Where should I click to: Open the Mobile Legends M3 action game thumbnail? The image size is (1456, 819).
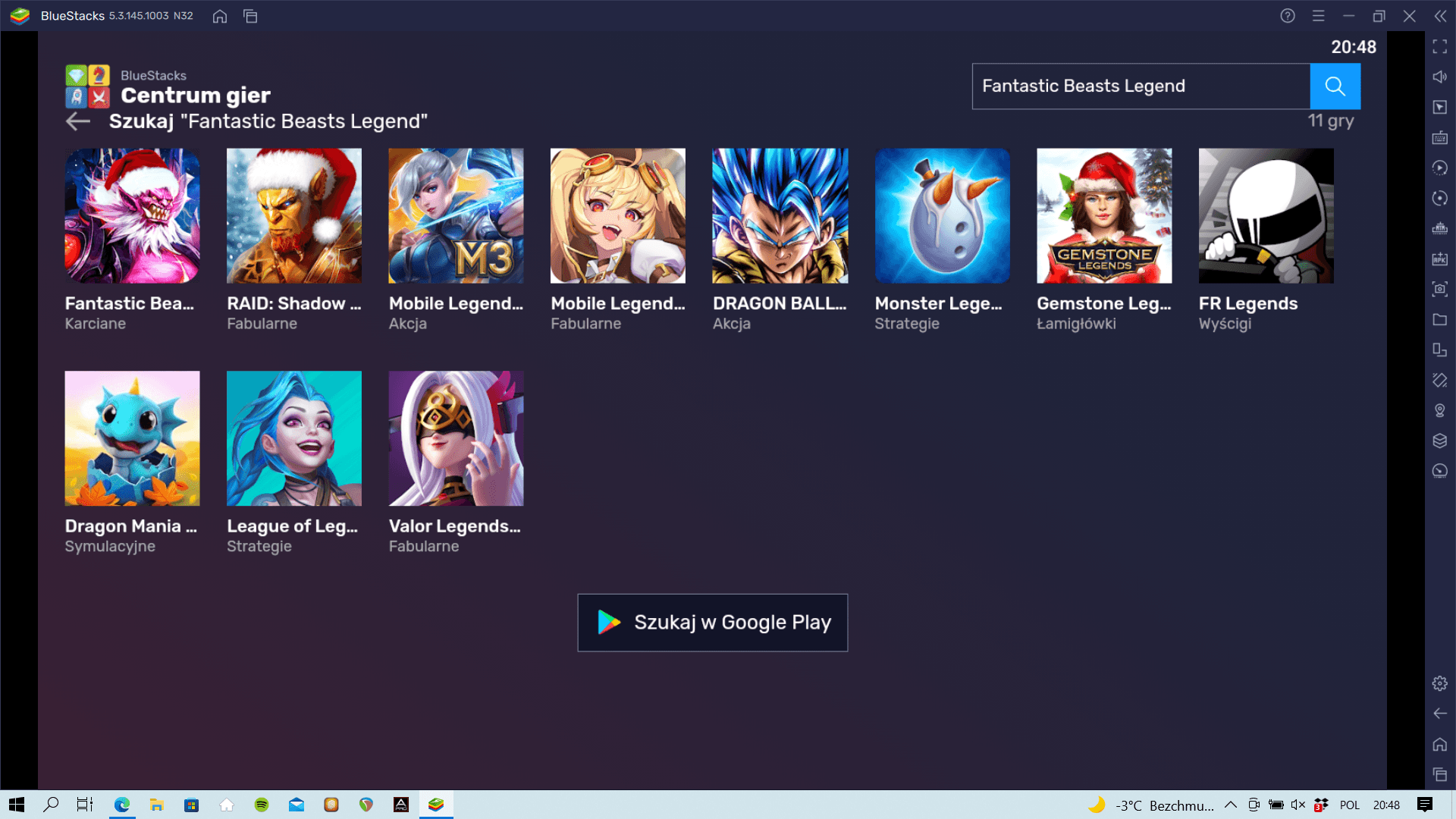(x=456, y=215)
